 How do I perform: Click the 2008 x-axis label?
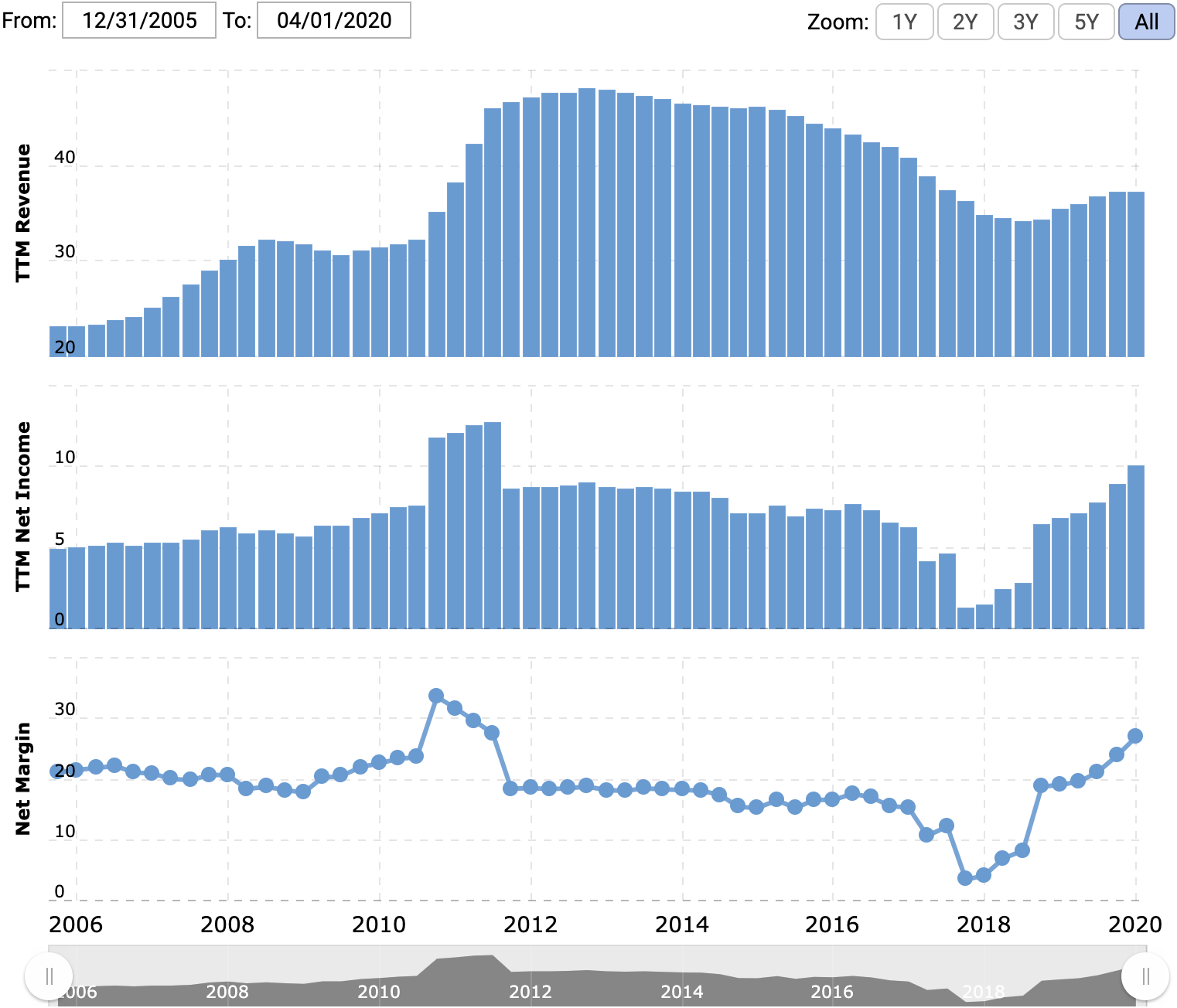[x=227, y=925]
